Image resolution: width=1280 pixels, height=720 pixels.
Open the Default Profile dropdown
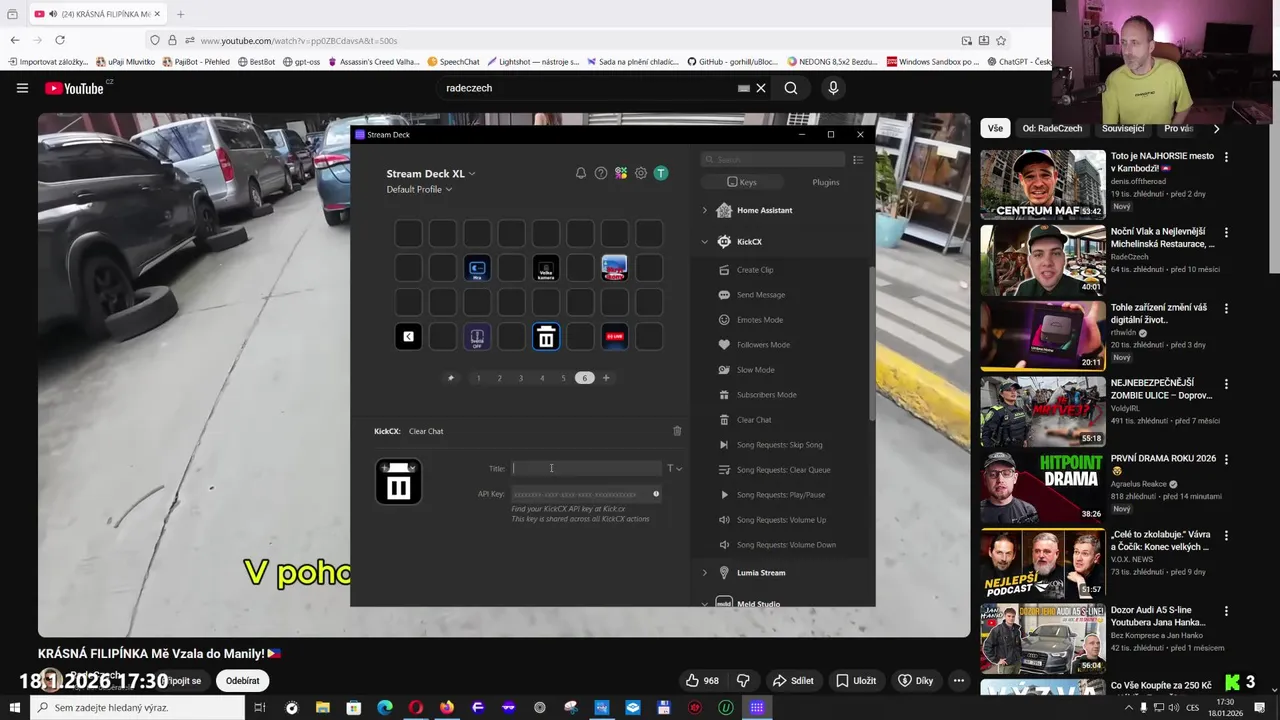click(x=419, y=189)
